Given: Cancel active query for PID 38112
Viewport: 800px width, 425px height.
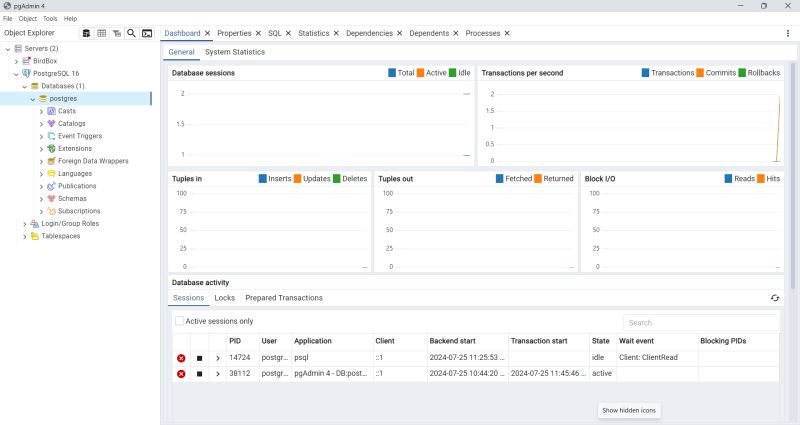Looking at the screenshot, I should coord(199,374).
